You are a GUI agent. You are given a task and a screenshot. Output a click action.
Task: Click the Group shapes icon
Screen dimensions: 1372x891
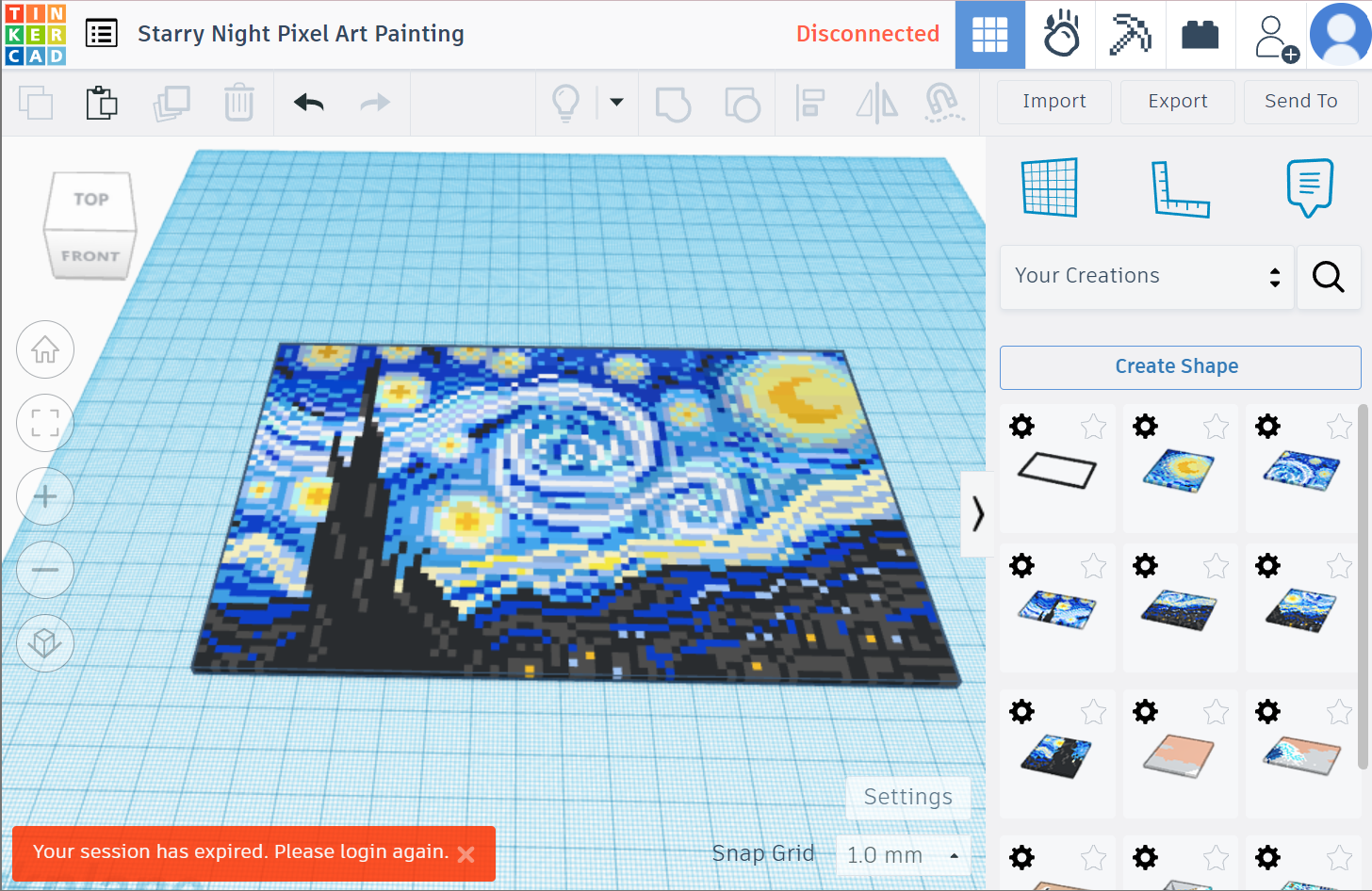point(673,104)
